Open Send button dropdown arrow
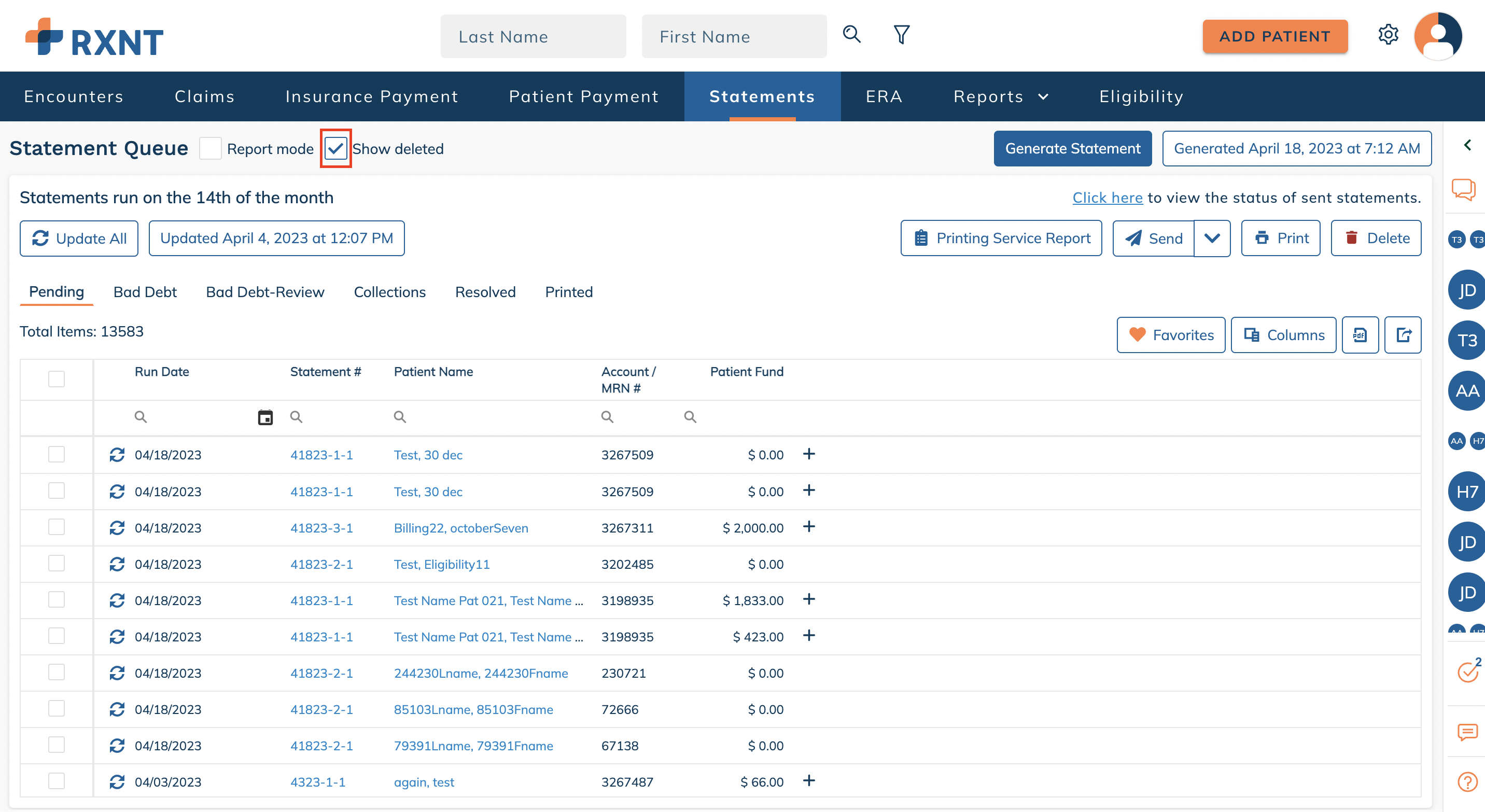1485x812 pixels. pyautogui.click(x=1212, y=238)
